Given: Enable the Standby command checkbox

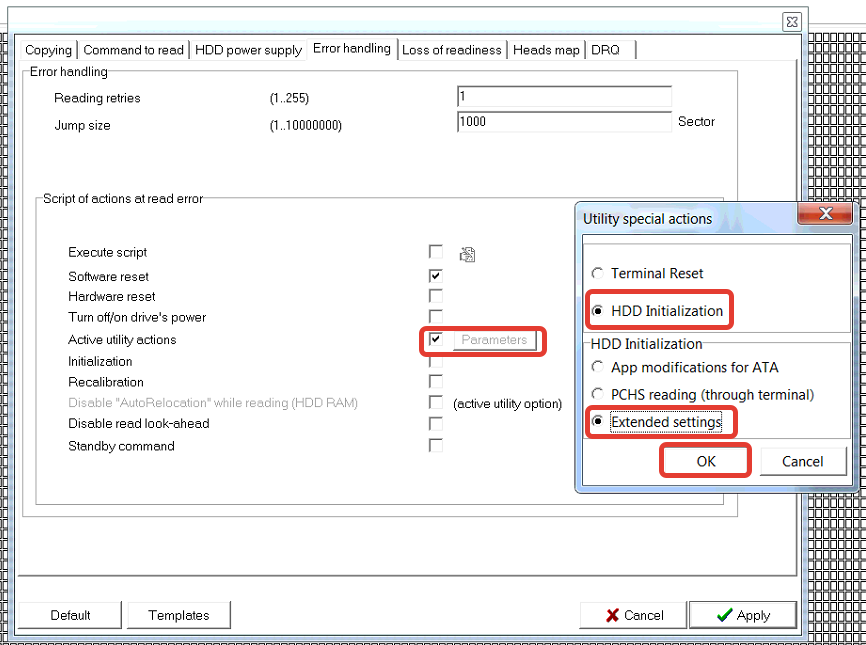Looking at the screenshot, I should click(x=435, y=445).
